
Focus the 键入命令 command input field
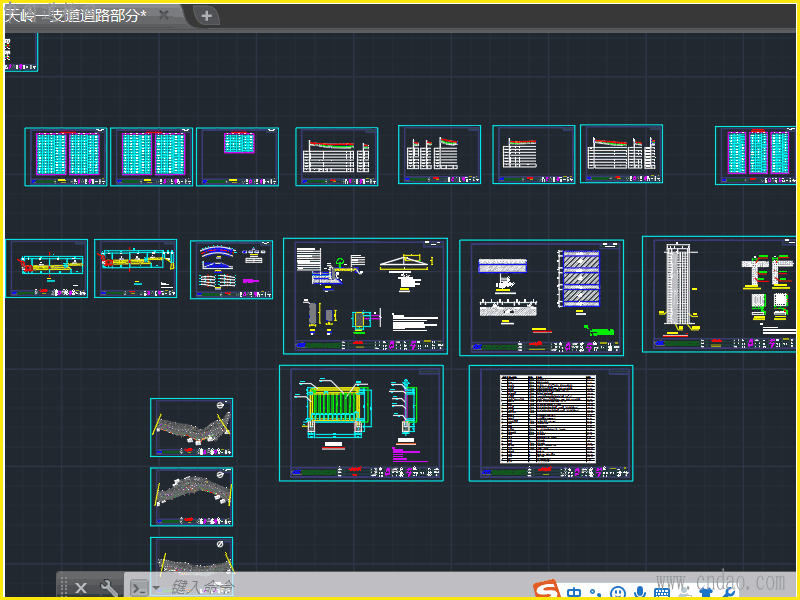click(x=205, y=588)
